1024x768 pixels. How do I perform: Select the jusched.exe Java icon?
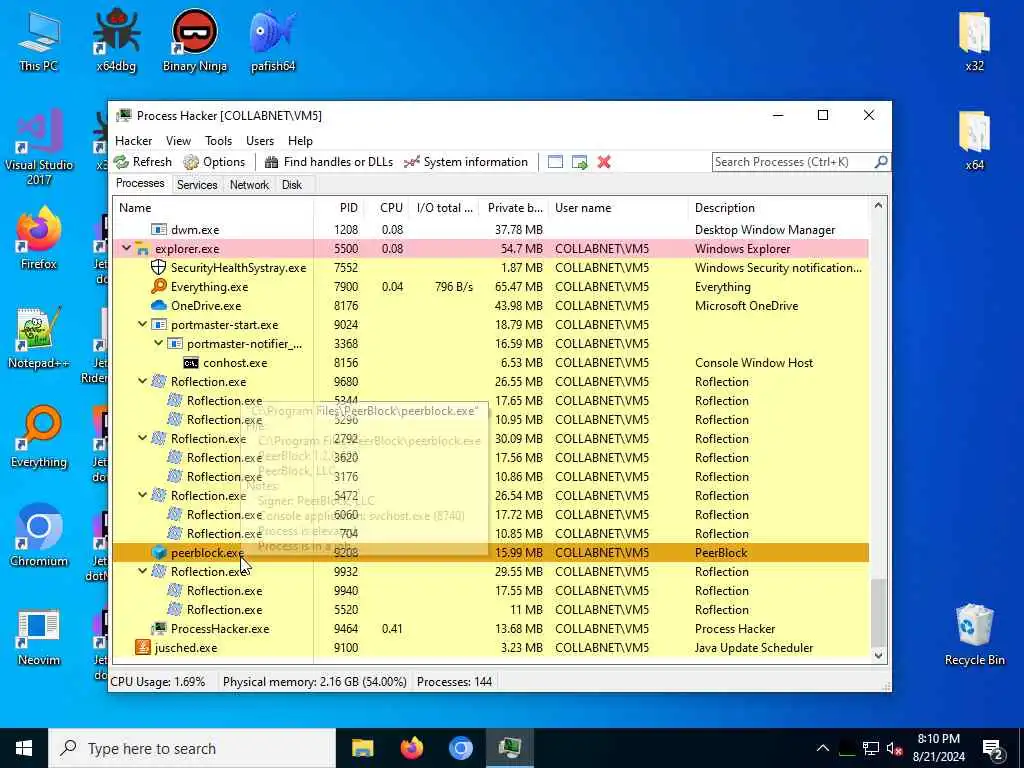pyautogui.click(x=142, y=647)
